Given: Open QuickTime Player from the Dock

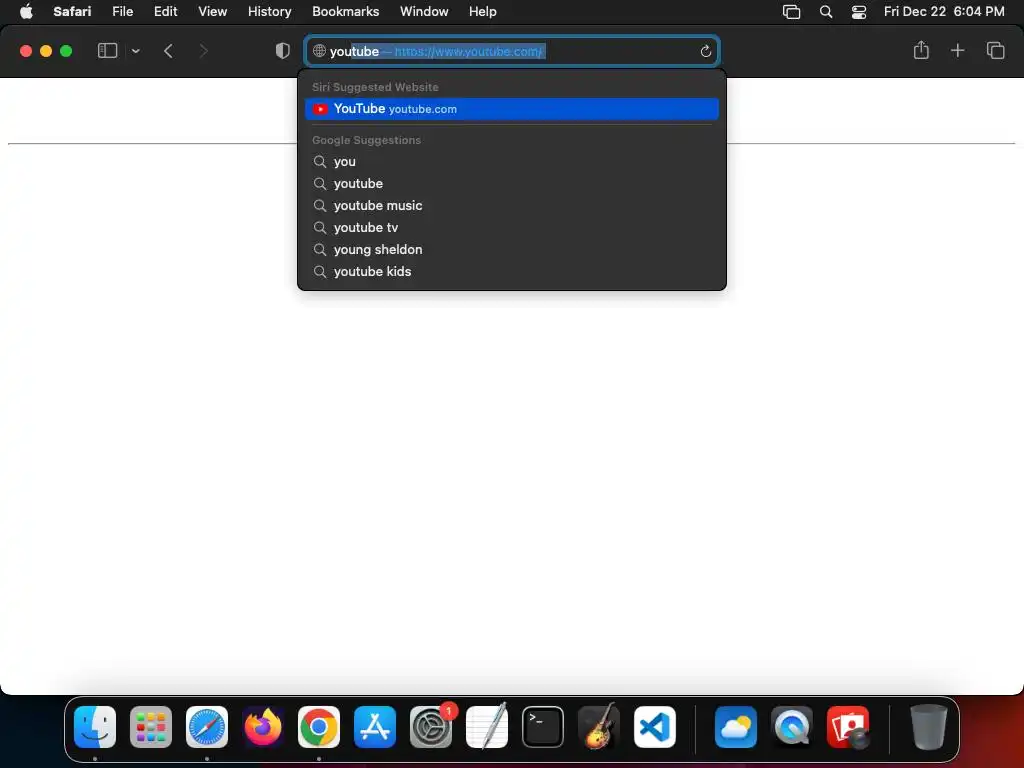Looking at the screenshot, I should point(792,727).
